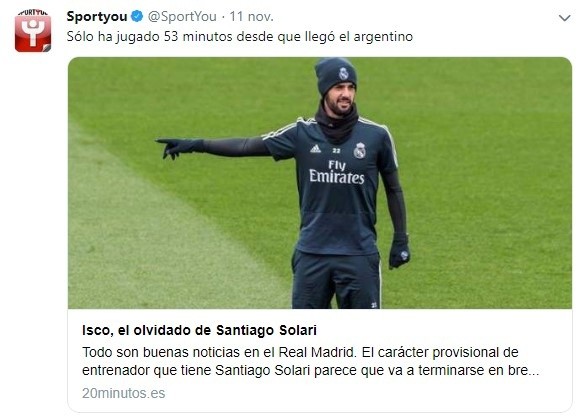The height and width of the screenshot is (419, 581).
Task: Click the Adidas logo on the jersey
Action: tap(315, 149)
